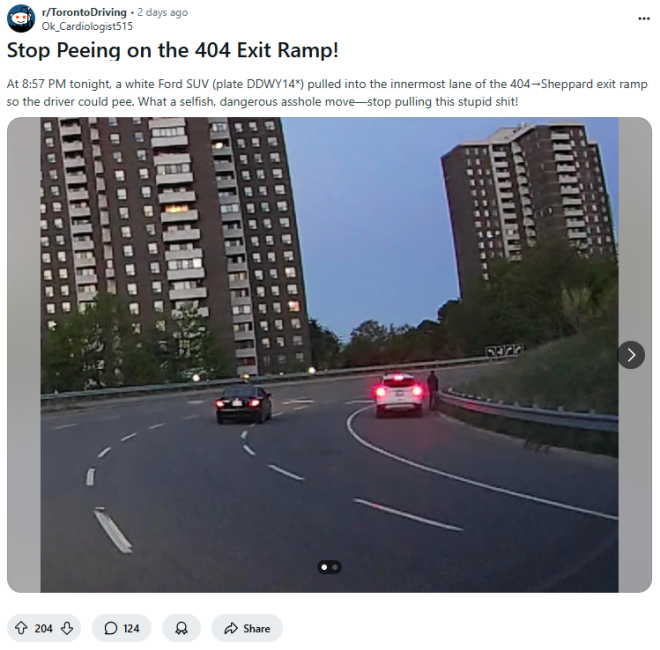
Task: Click the person standing beside the guardrail
Action: (x=433, y=389)
